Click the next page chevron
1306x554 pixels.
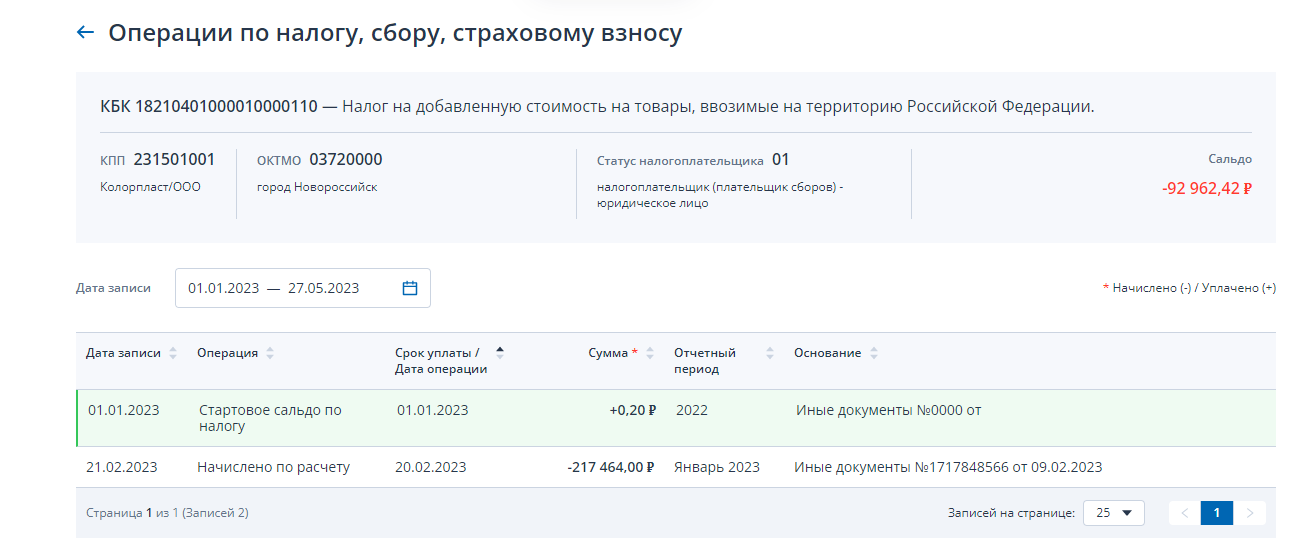[x=1250, y=513]
